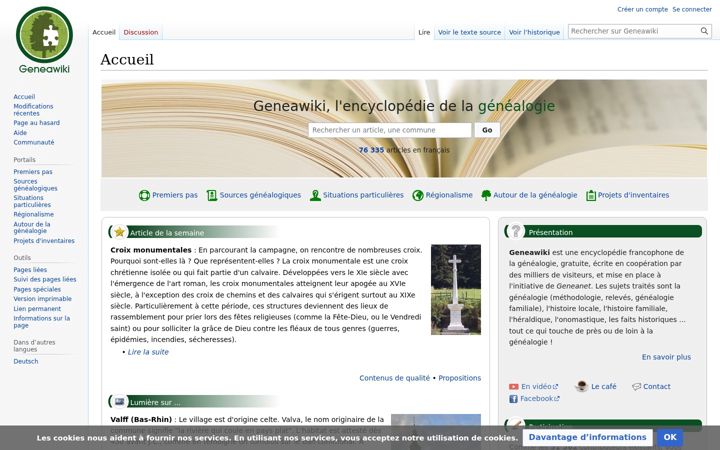Screen dimensions: 720x450
Task: Open the Discussion tab
Action: coord(141,32)
